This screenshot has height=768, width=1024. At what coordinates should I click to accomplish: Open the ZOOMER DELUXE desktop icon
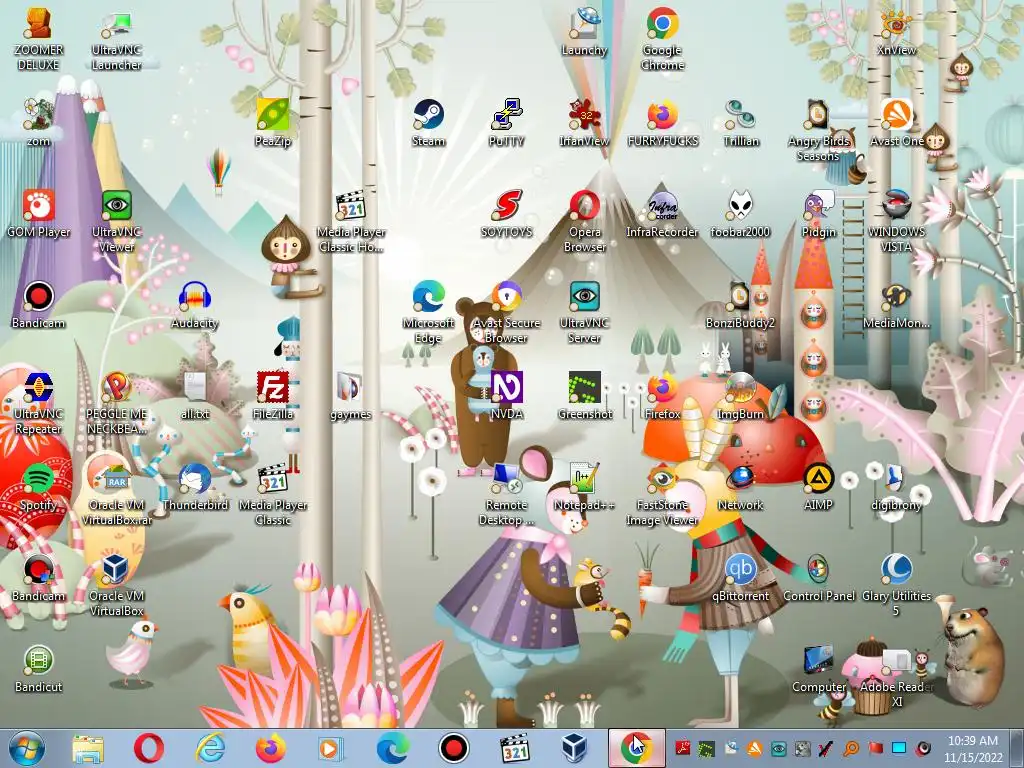pyautogui.click(x=39, y=40)
